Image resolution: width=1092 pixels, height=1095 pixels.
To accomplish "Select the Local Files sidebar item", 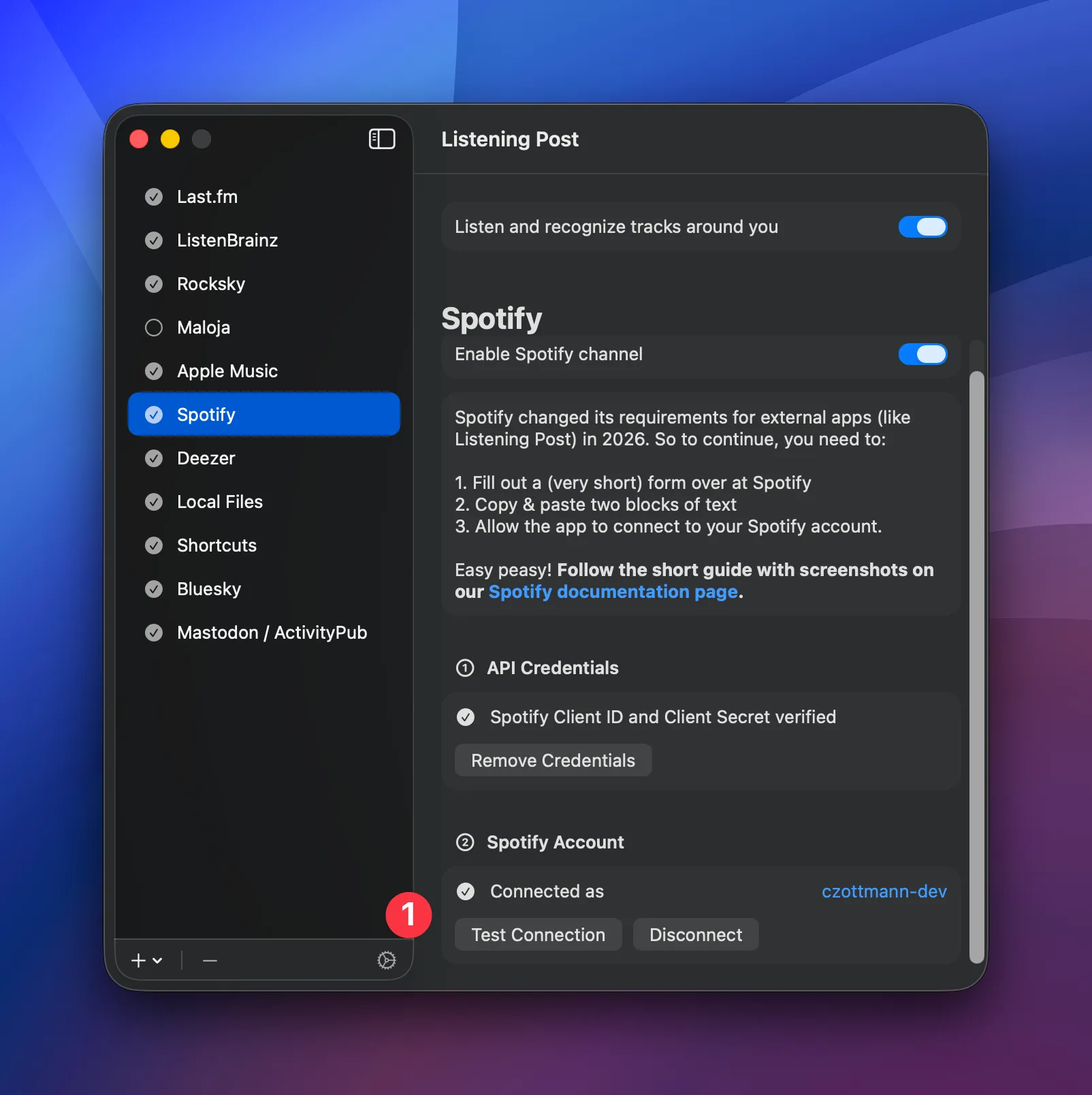I will tap(219, 502).
